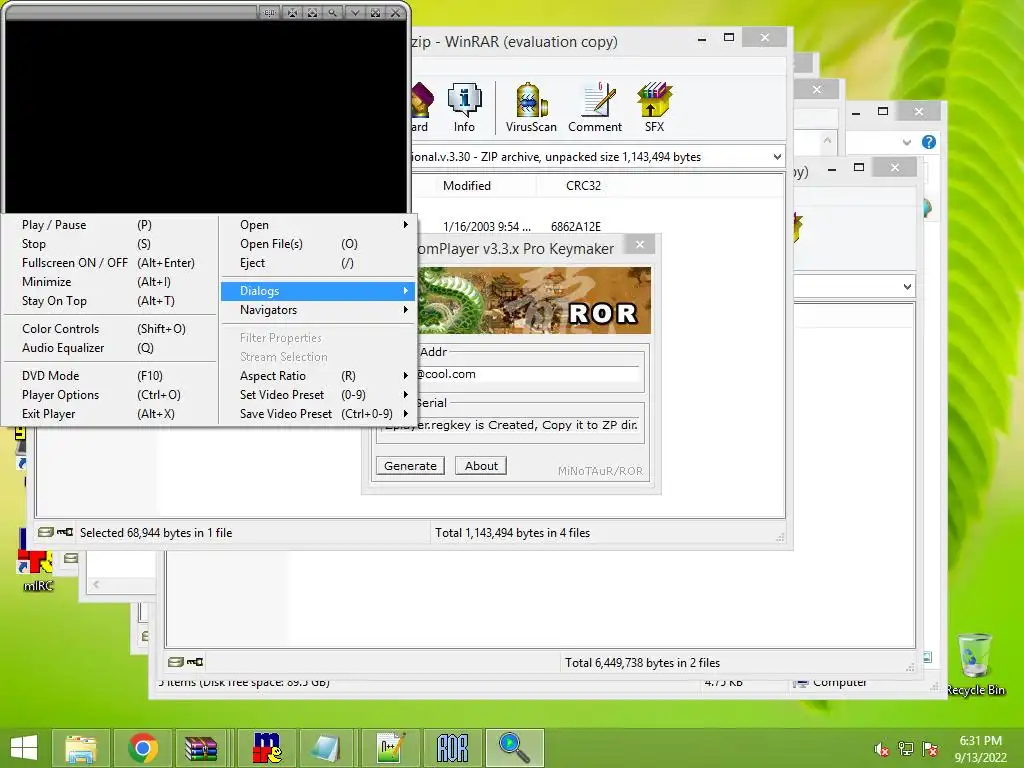The width and height of the screenshot is (1024, 768).
Task: Choose Exit Player
Action: [x=110, y=414]
